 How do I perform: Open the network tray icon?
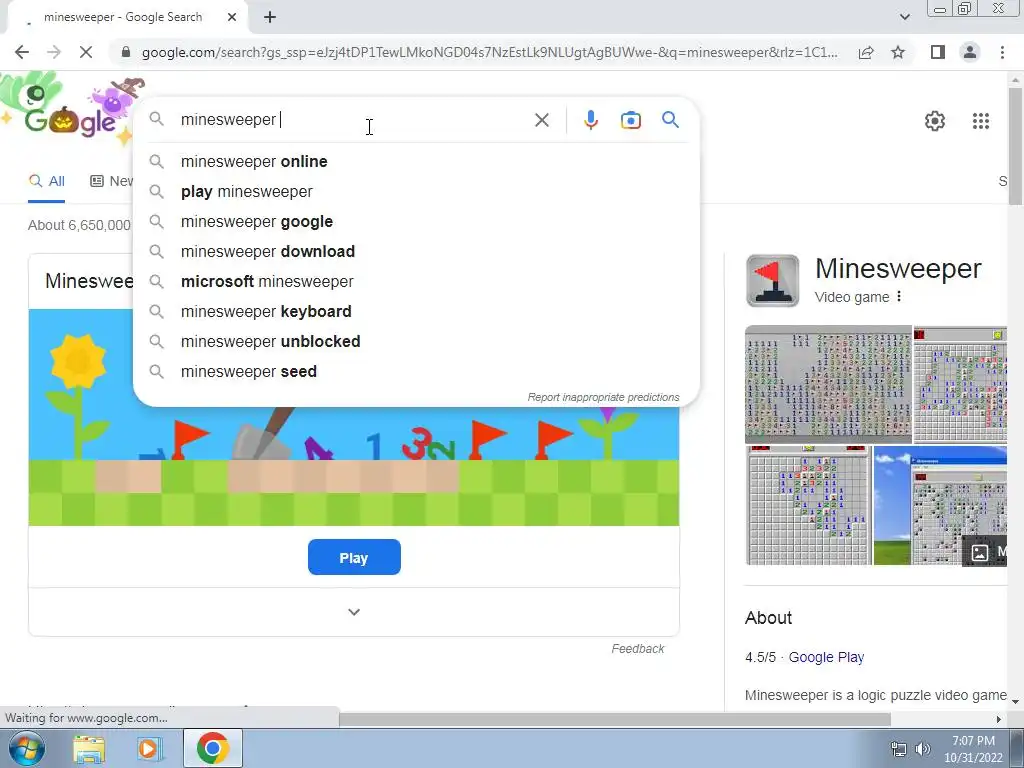tap(899, 749)
